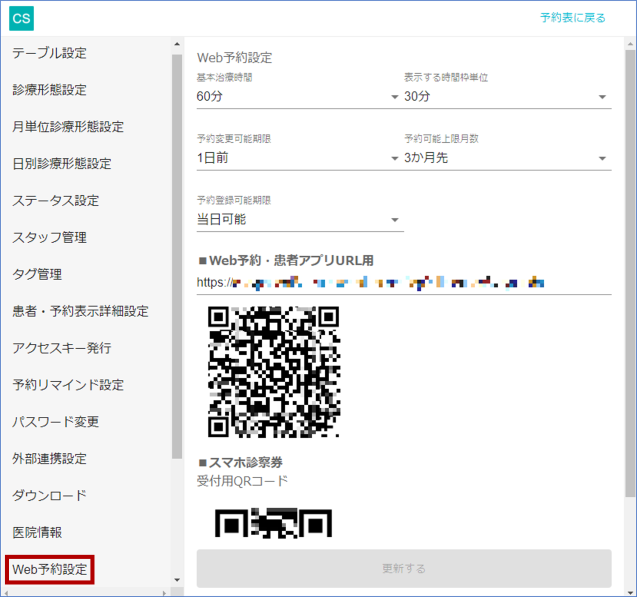Open the 予約登録可能期限 dropdown
637x597 pixels.
tap(298, 220)
